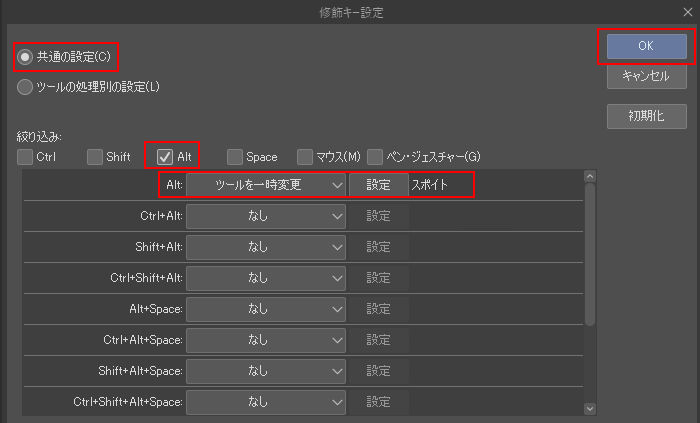
Task: Click 設定 button in the Alt+Space row
Action: coord(379,309)
